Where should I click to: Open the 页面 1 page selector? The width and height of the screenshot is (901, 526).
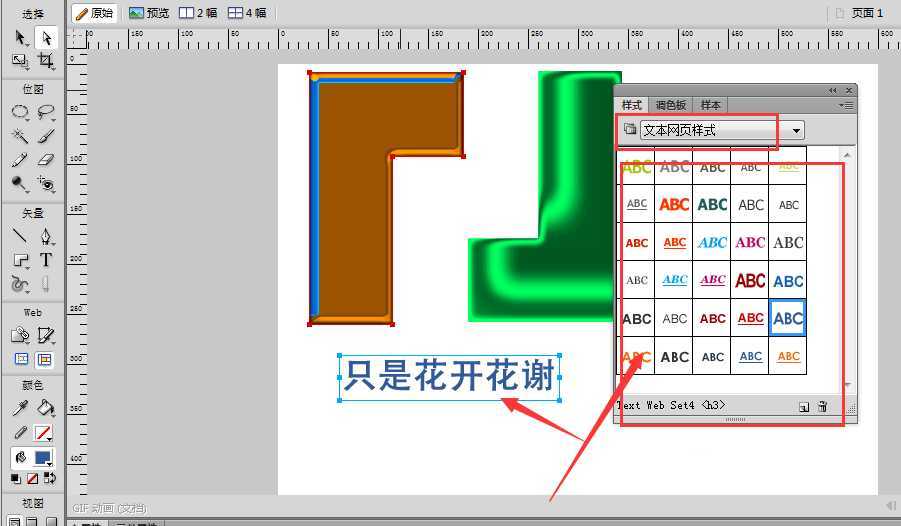pos(860,13)
